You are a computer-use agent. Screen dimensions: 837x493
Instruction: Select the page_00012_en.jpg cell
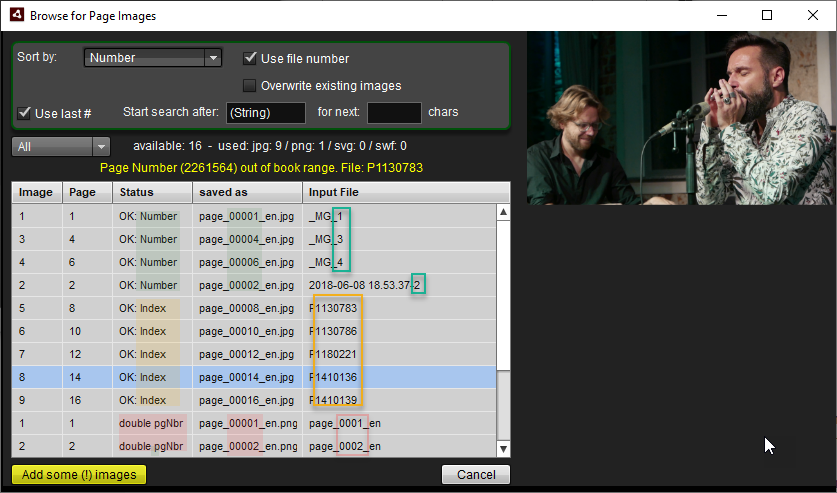click(247, 354)
